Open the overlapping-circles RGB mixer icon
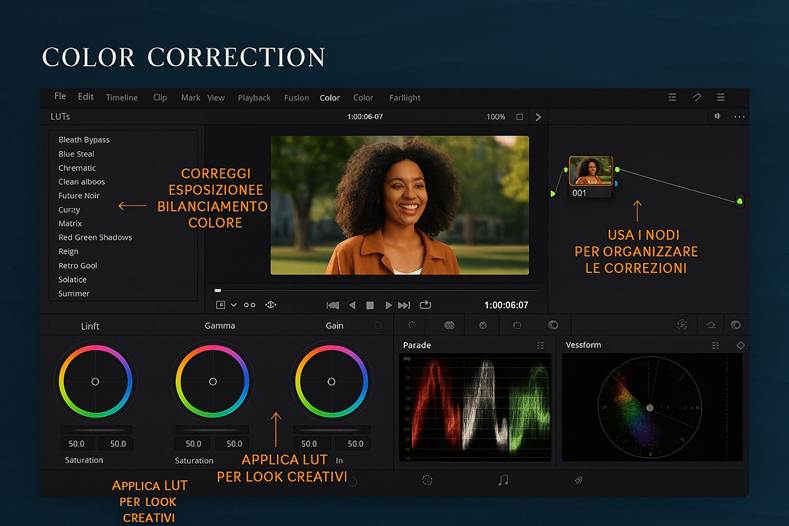Screen dimensions: 789x526 click(449, 325)
